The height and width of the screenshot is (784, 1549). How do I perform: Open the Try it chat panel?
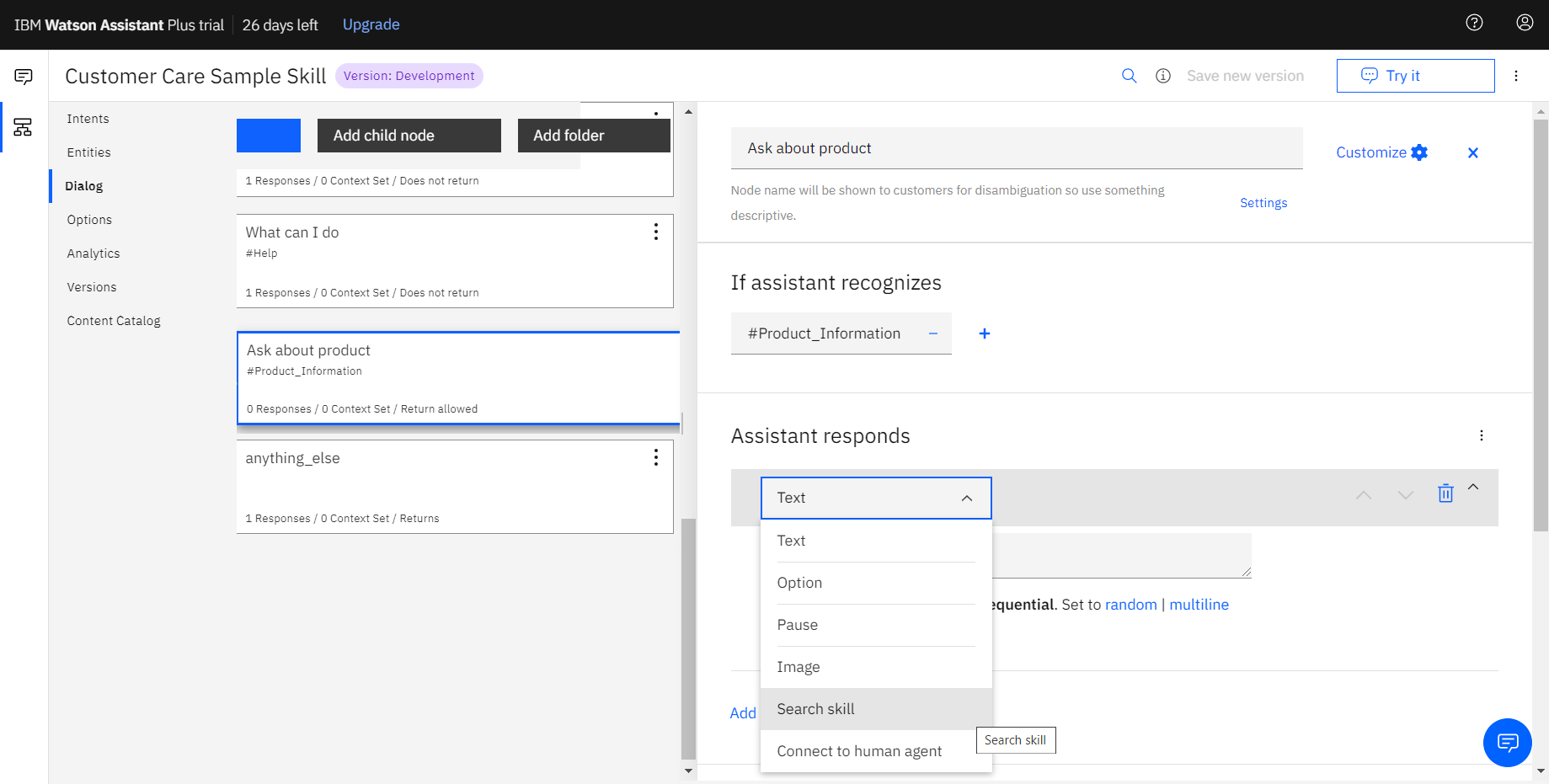[x=1414, y=75]
